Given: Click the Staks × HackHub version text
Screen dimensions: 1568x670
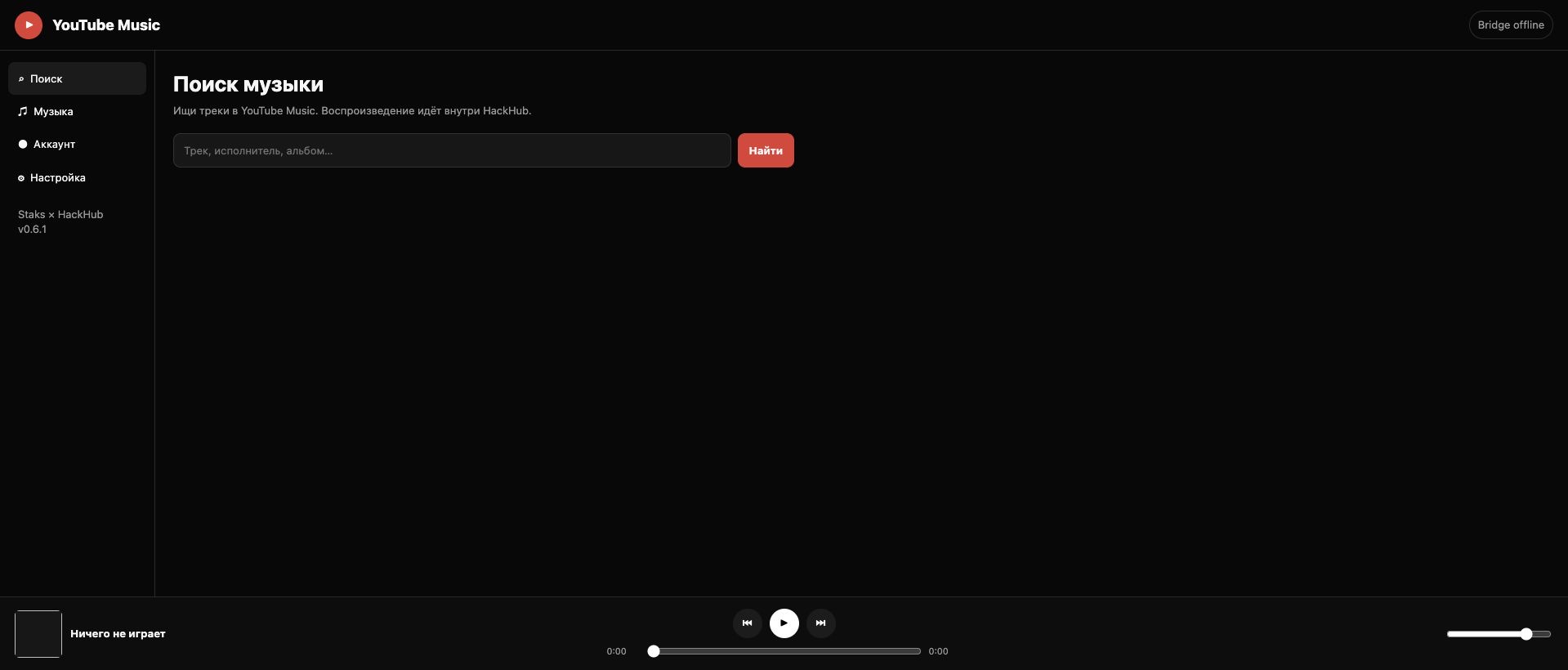Looking at the screenshot, I should [x=60, y=221].
